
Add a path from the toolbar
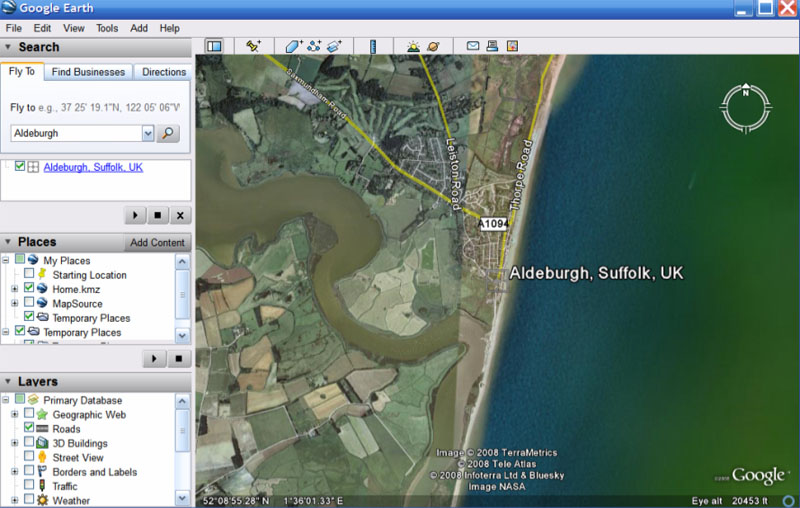(314, 46)
